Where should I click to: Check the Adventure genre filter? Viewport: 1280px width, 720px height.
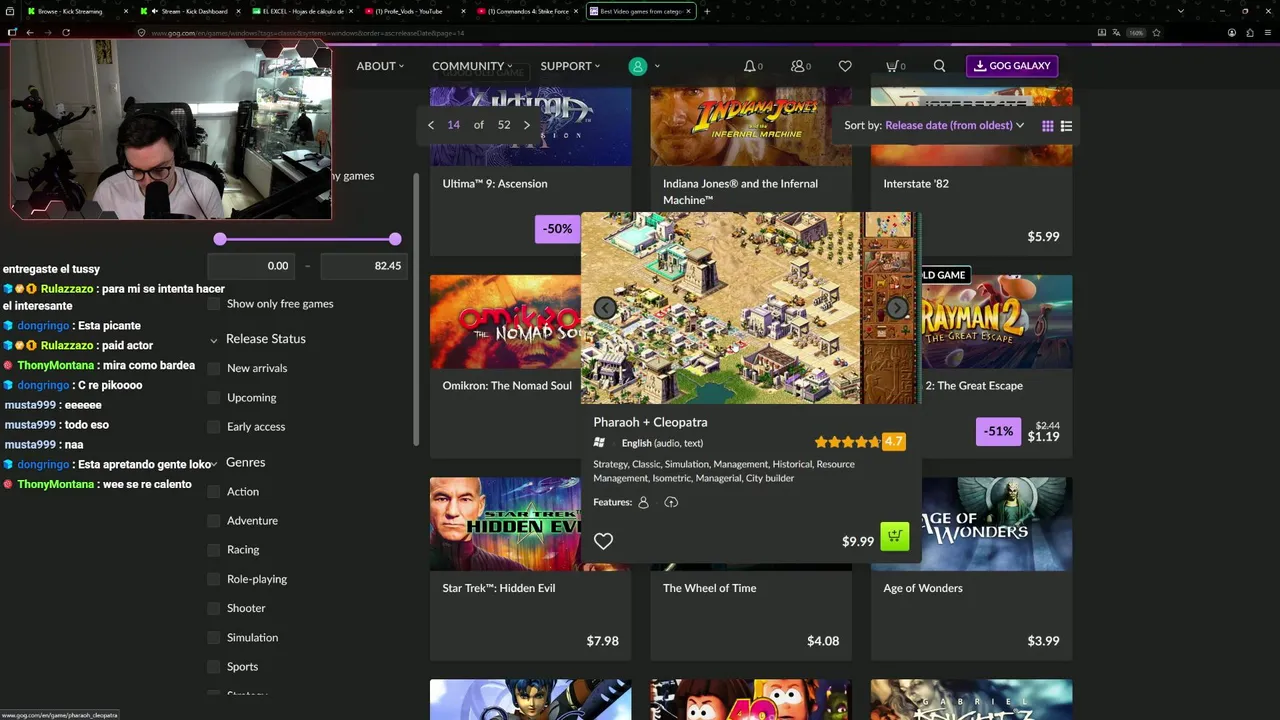(x=214, y=521)
